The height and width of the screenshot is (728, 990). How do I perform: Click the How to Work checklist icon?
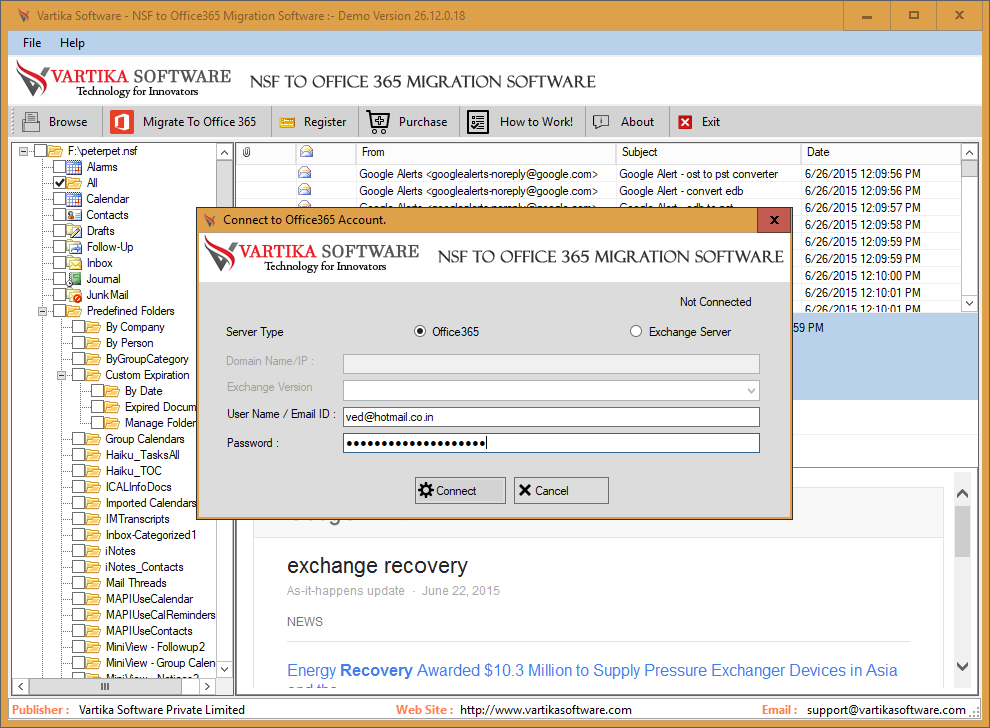tap(478, 122)
